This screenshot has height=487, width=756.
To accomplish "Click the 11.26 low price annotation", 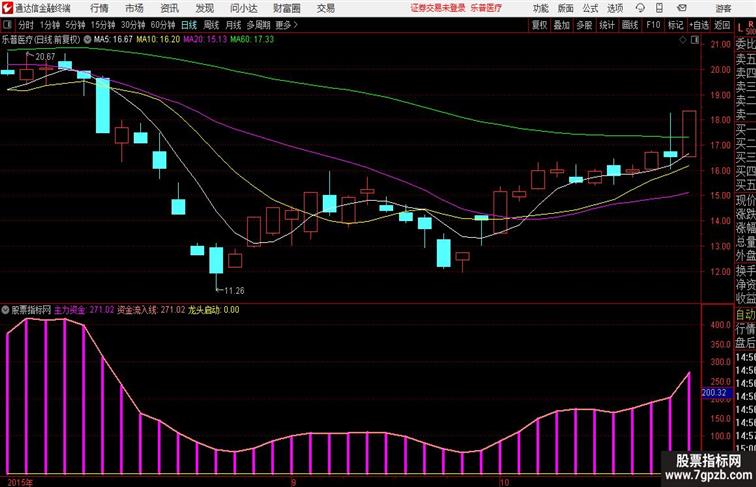I will pos(234,291).
